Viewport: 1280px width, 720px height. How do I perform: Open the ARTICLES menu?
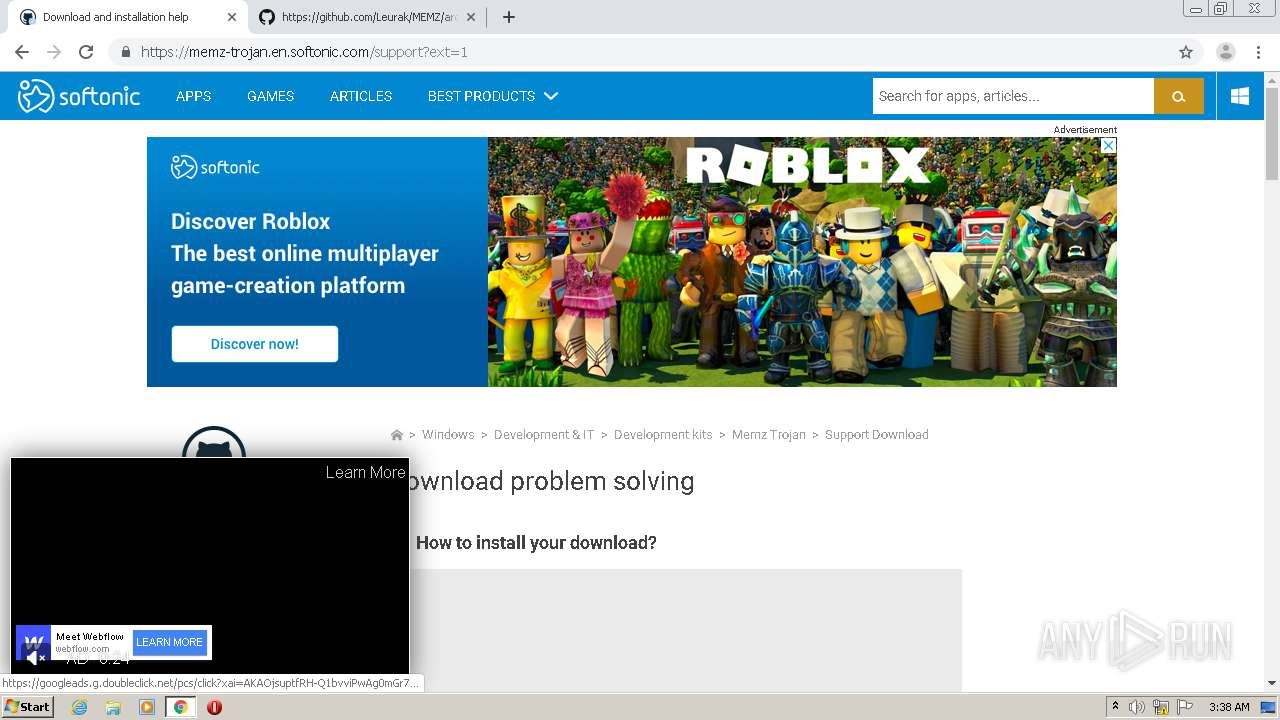click(361, 96)
